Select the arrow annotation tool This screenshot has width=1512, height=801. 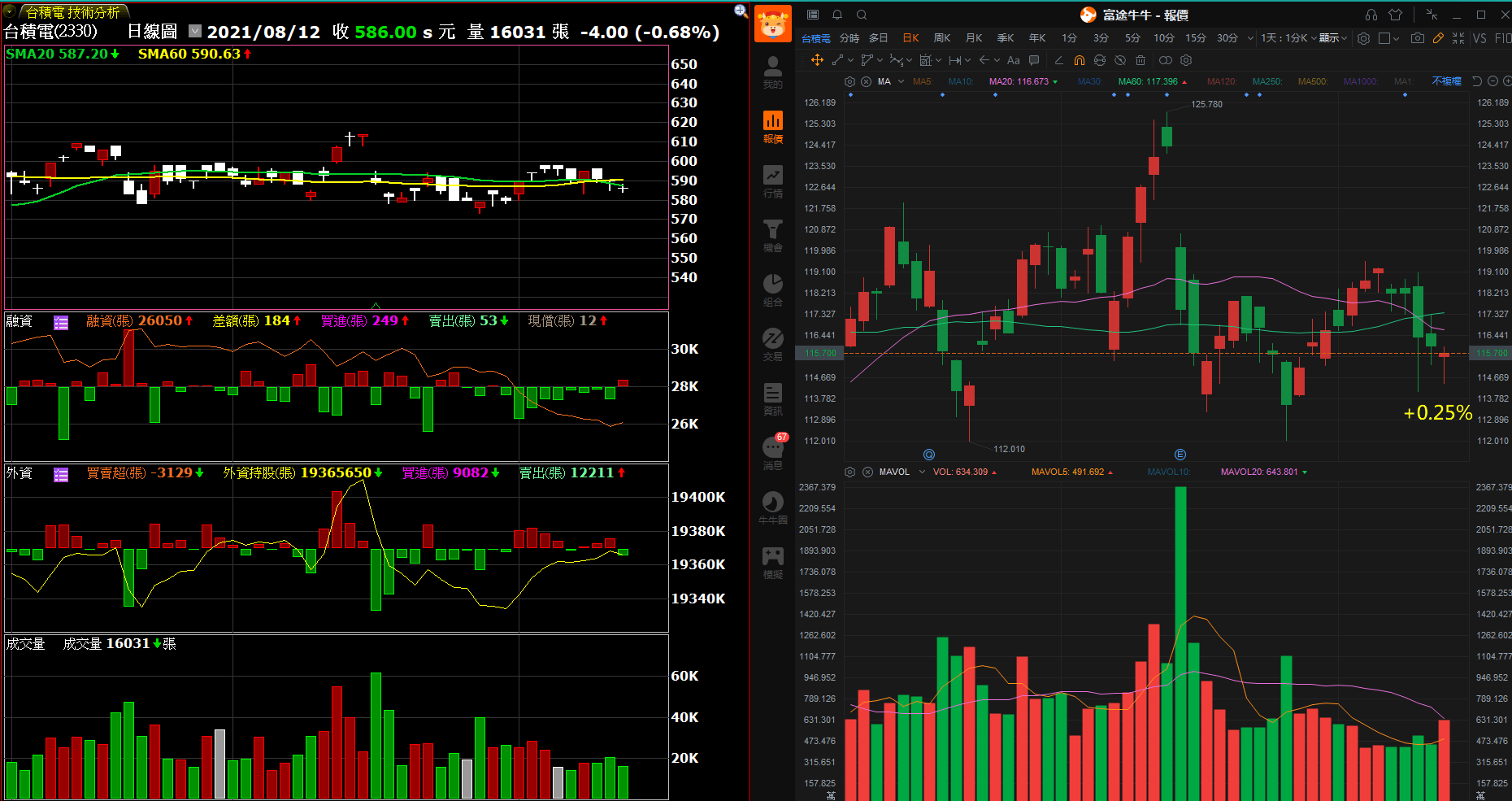pos(984,60)
